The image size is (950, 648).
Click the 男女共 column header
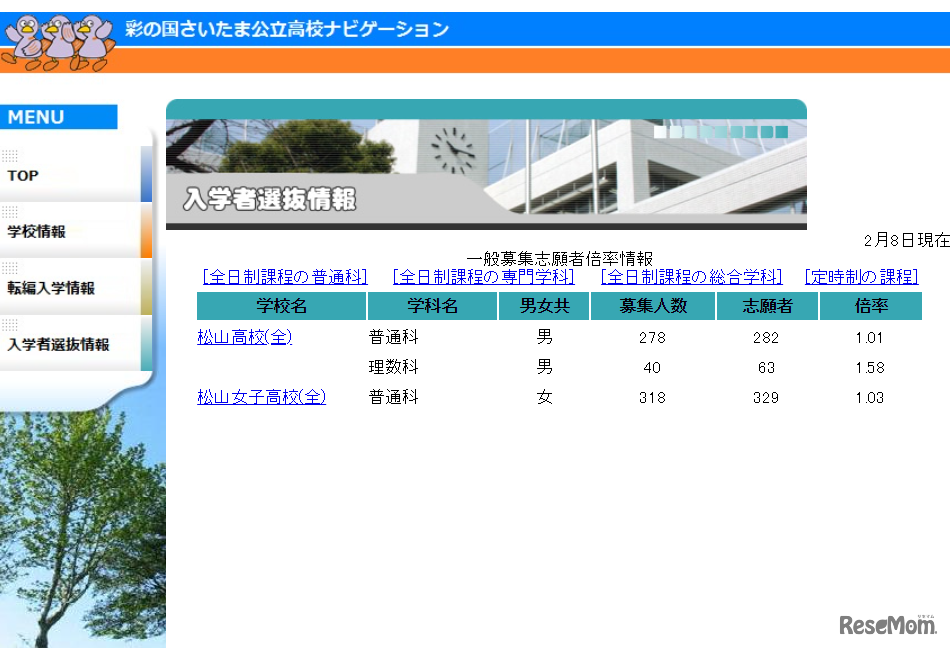coord(544,306)
